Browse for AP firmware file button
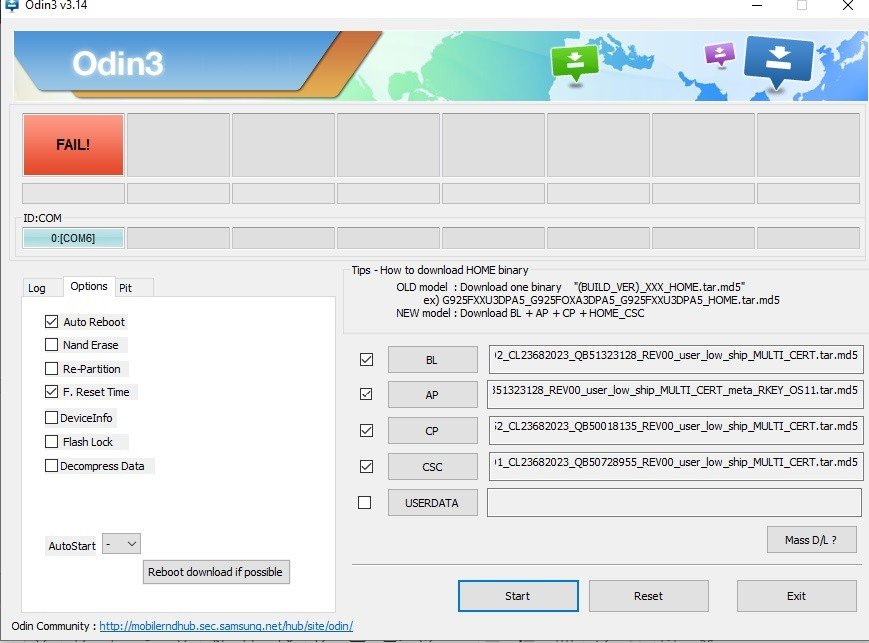This screenshot has width=869, height=643. (432, 395)
